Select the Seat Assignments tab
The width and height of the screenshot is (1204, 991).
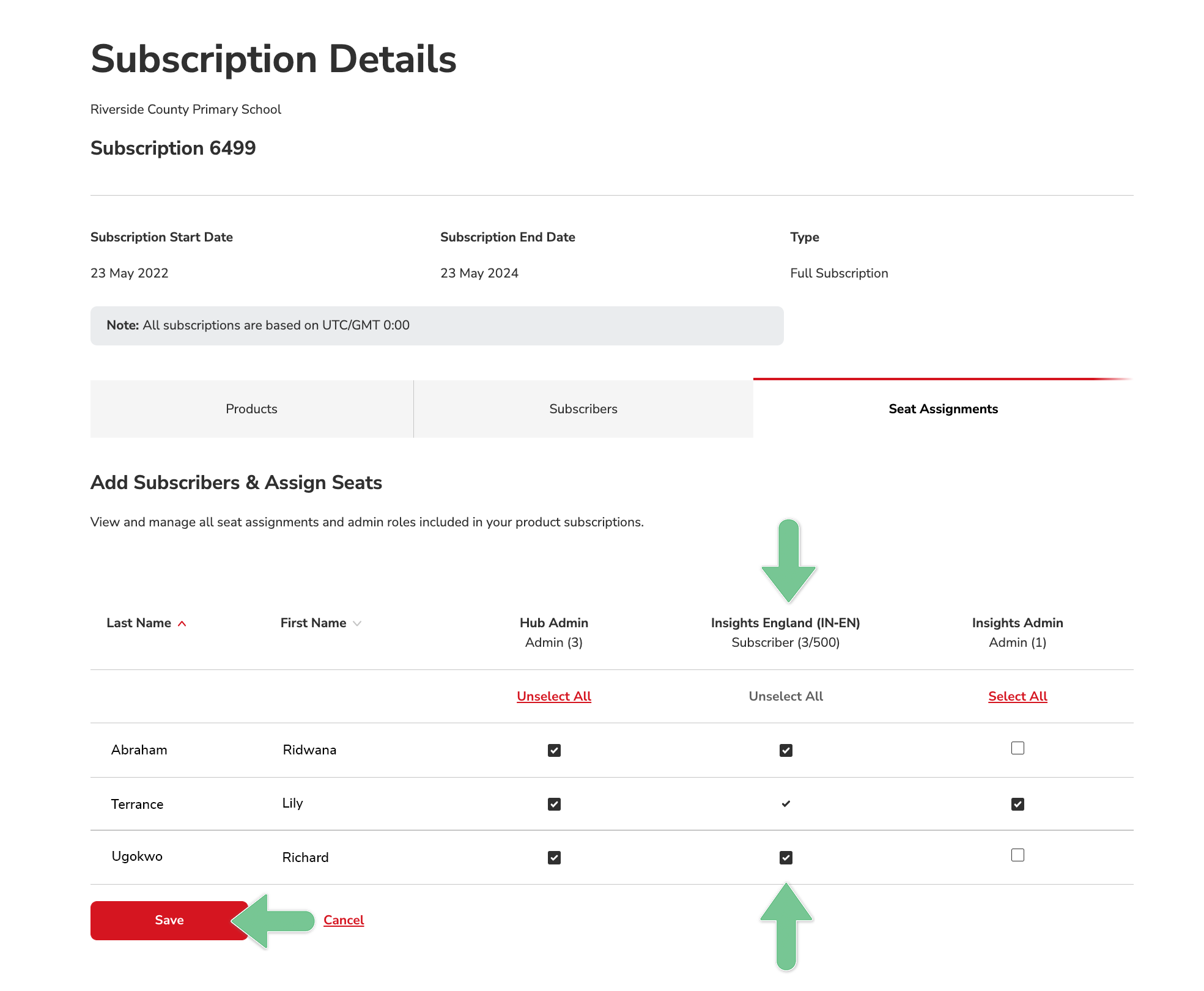[943, 409]
